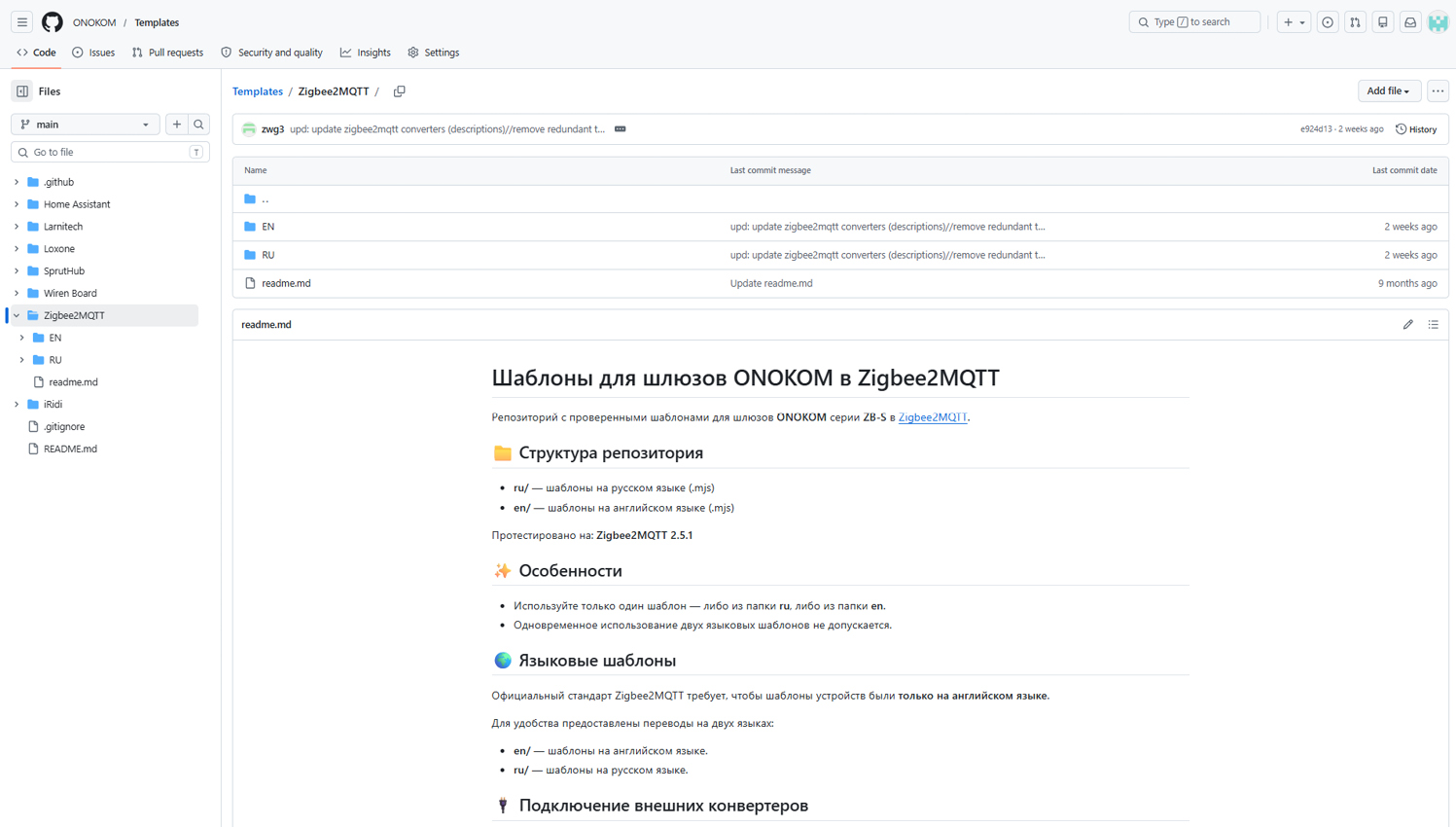This screenshot has height=827, width=1456.
Task: Expand the SprutHub folder in tree
Action: click(17, 271)
